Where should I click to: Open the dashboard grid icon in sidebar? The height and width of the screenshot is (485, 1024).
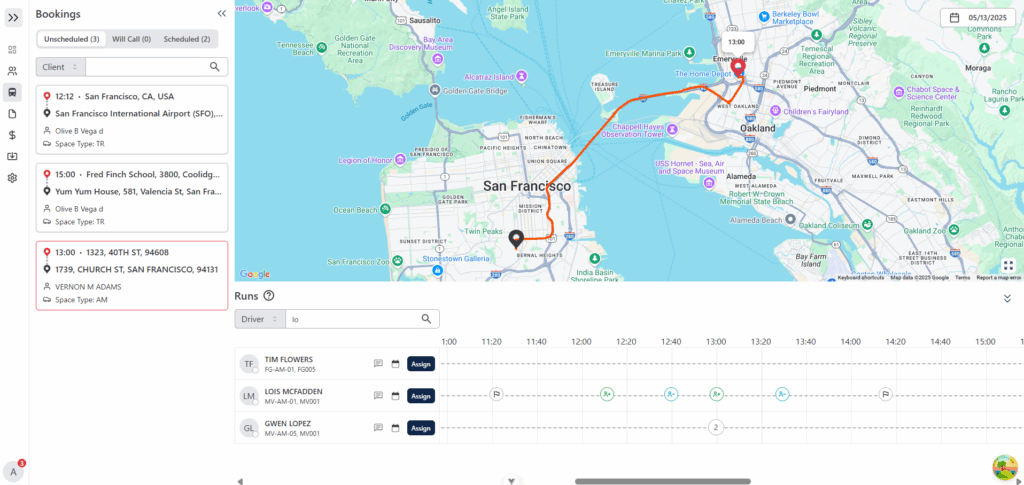(12, 49)
